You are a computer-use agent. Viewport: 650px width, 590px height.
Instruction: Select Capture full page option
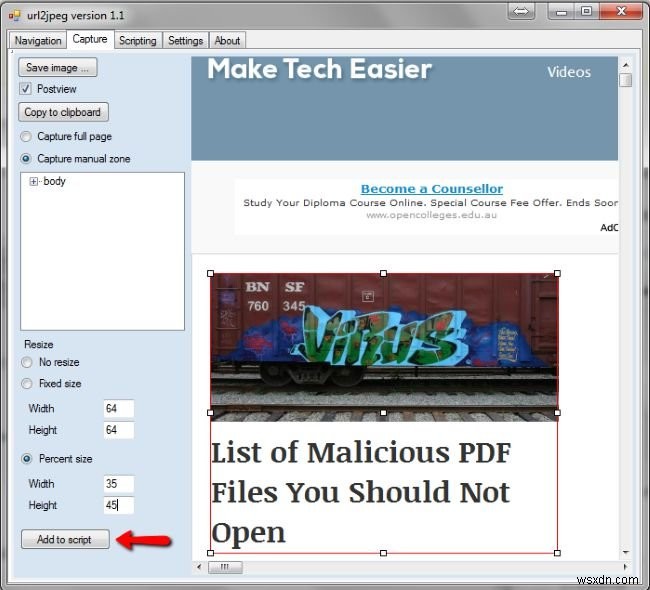pyautogui.click(x=26, y=136)
